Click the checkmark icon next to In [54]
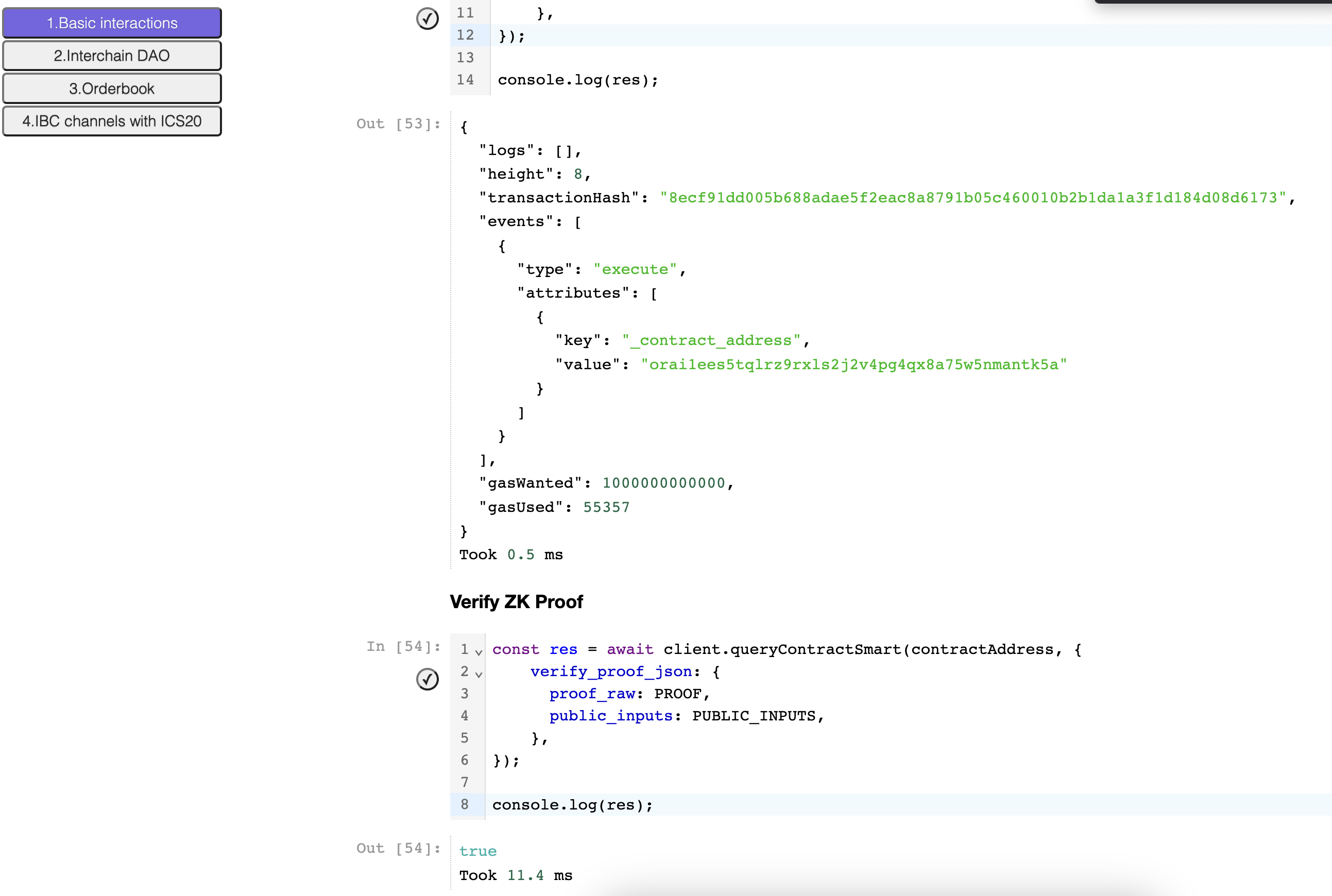Screen dimensions: 1332x896 coord(428,679)
